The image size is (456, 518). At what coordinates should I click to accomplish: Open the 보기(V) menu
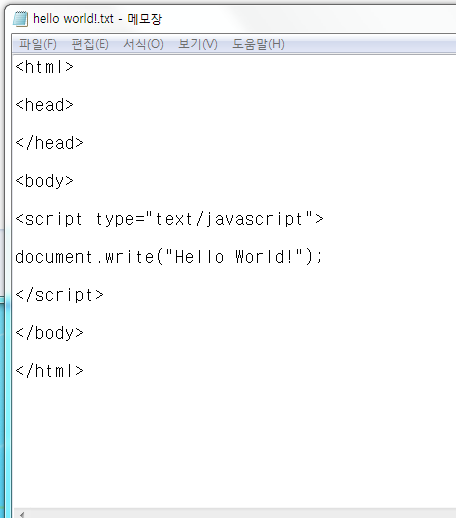coord(198,44)
